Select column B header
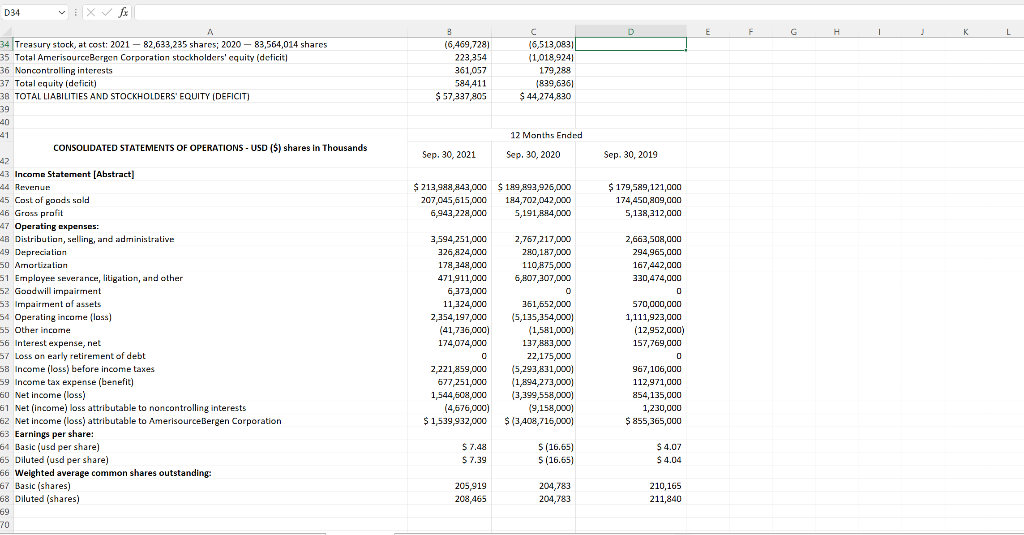Image resolution: width=1024 pixels, height=535 pixels. coord(449,31)
